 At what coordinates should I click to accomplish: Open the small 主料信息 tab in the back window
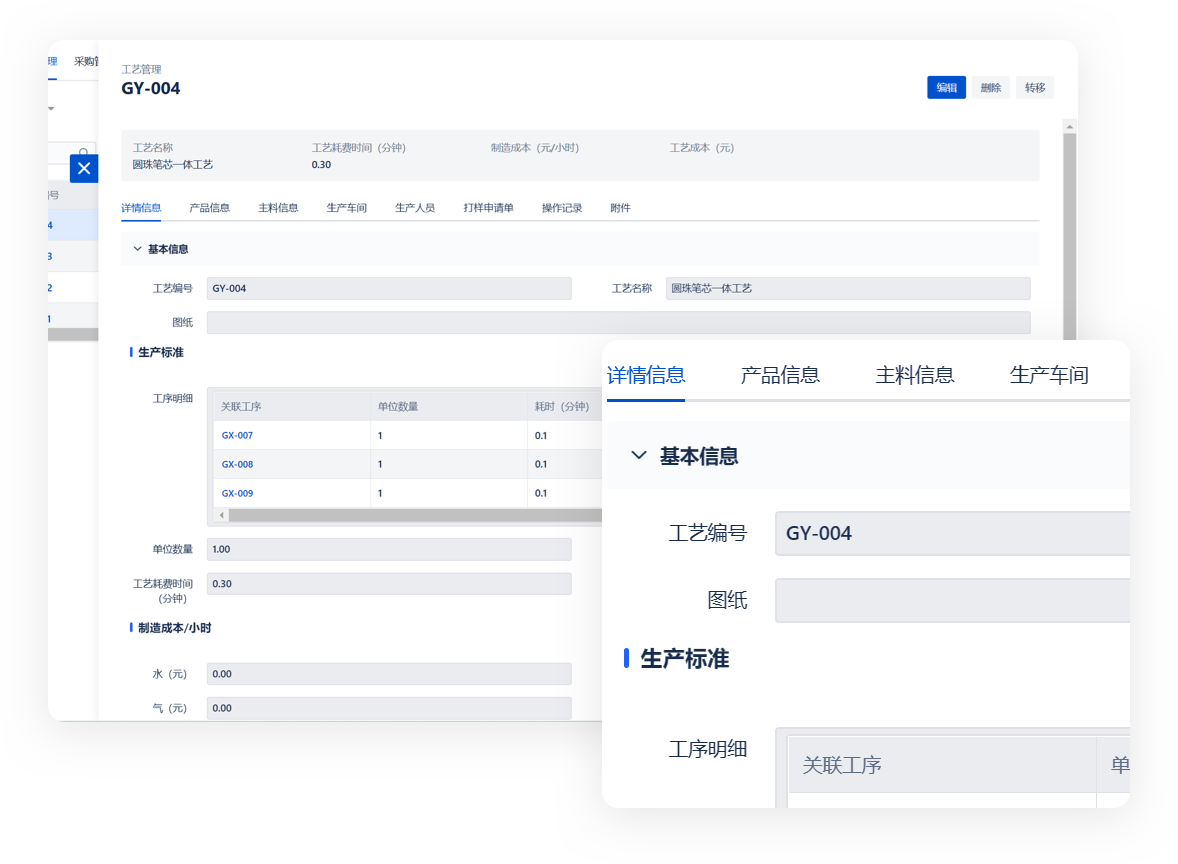[278, 208]
